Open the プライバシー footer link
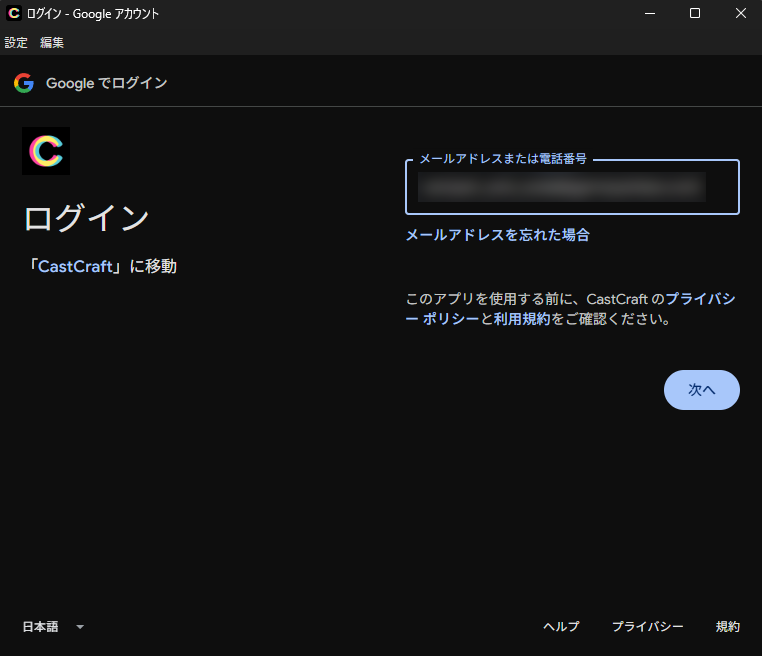The height and width of the screenshot is (656, 762). click(647, 627)
